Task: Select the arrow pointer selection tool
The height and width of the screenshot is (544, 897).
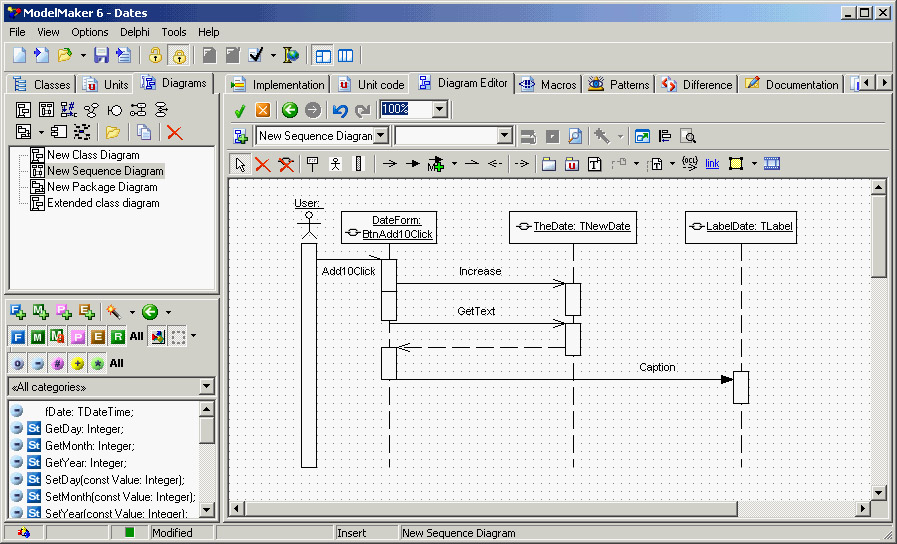Action: tap(240, 164)
